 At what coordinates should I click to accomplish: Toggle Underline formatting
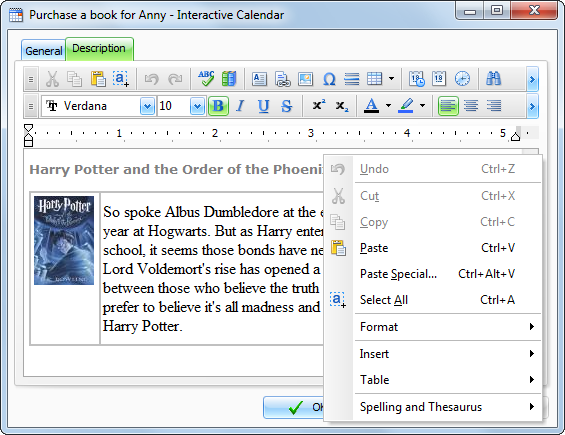point(263,106)
